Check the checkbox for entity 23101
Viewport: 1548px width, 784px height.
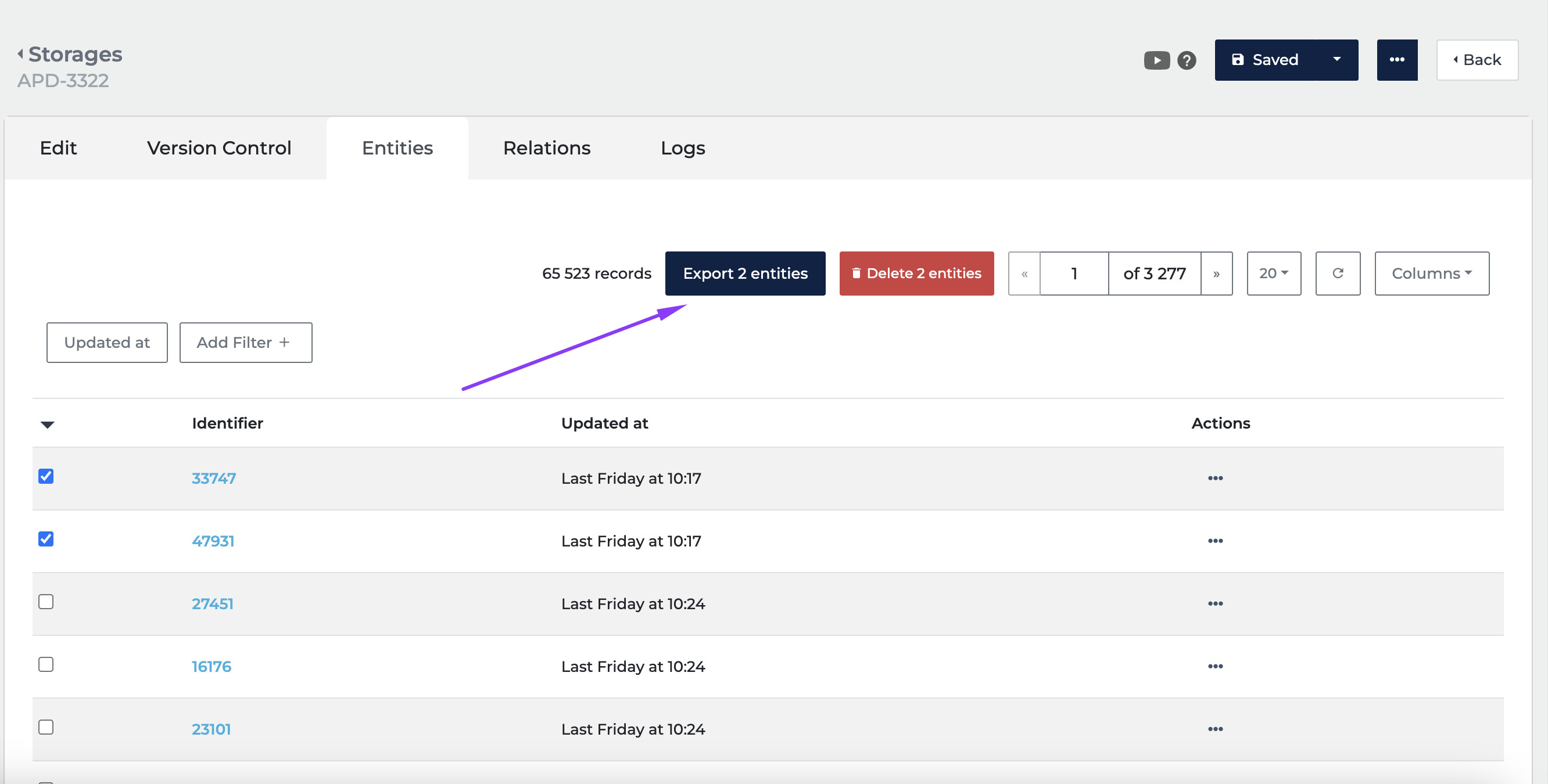[x=46, y=727]
